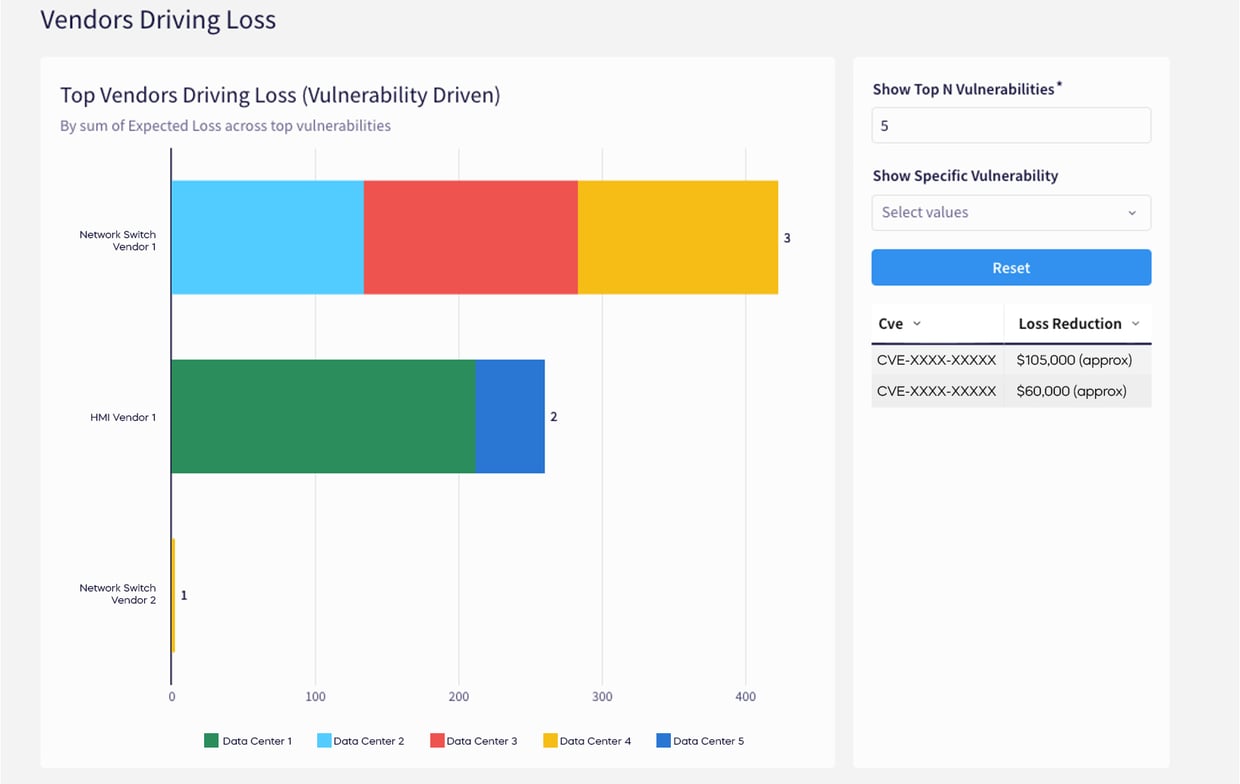Click red segment of Network Switch Vendor 1 bar

(470, 237)
